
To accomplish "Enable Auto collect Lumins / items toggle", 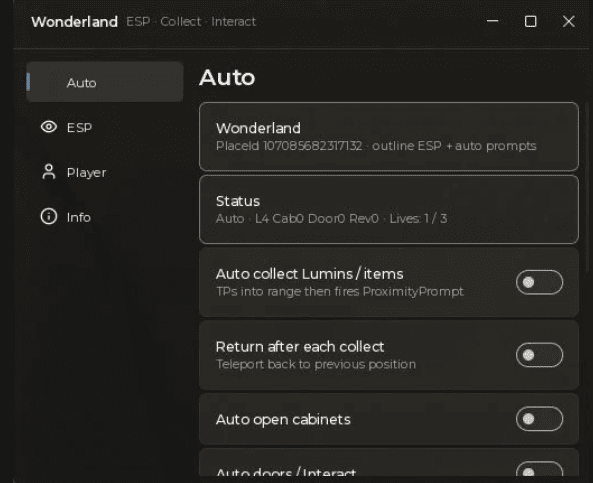I will tap(539, 282).
